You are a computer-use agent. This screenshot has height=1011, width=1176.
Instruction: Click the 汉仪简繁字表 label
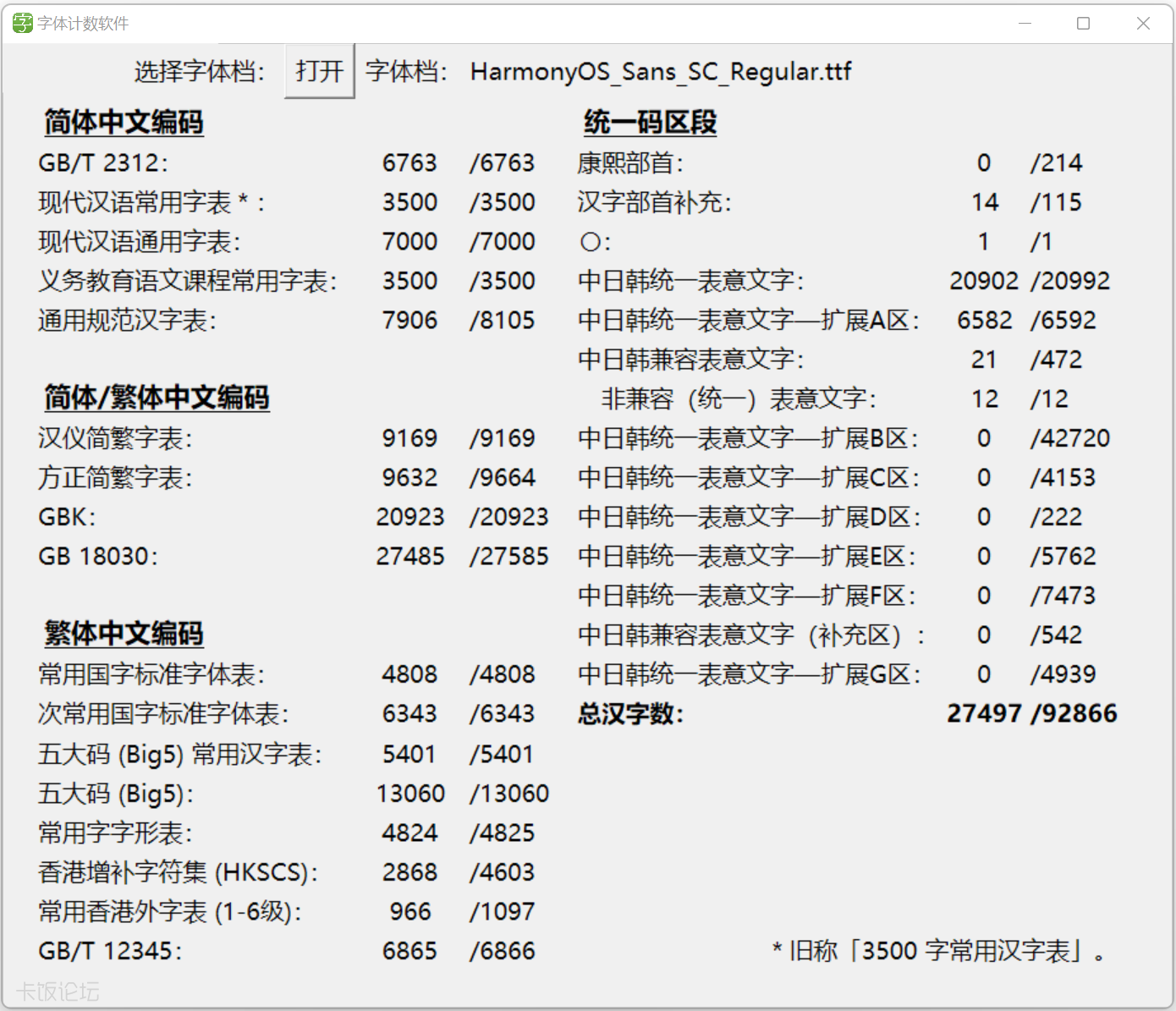116,438
